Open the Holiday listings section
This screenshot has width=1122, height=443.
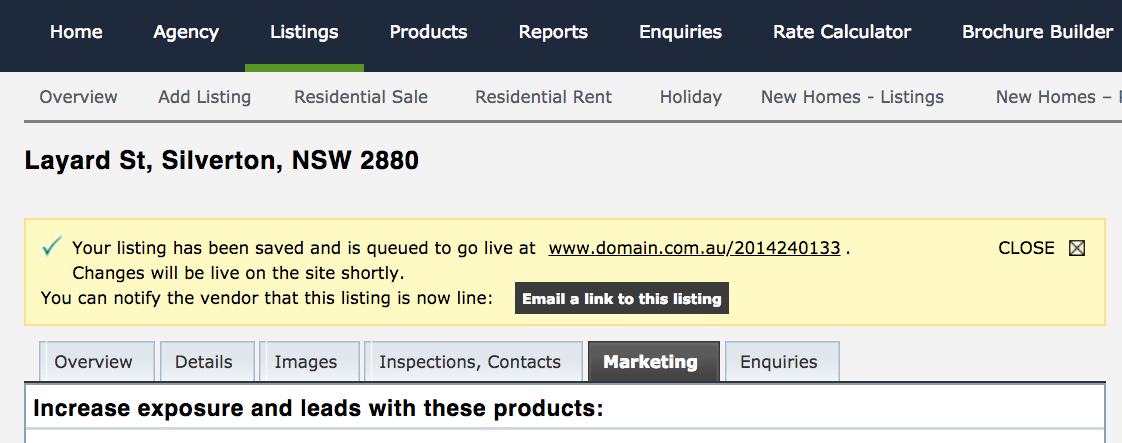tap(690, 97)
